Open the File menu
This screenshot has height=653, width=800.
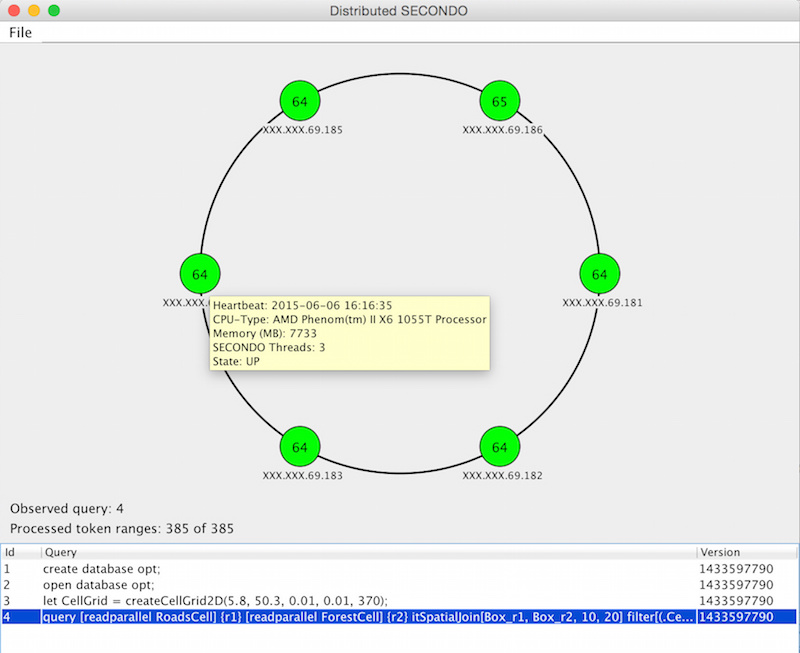coord(19,32)
